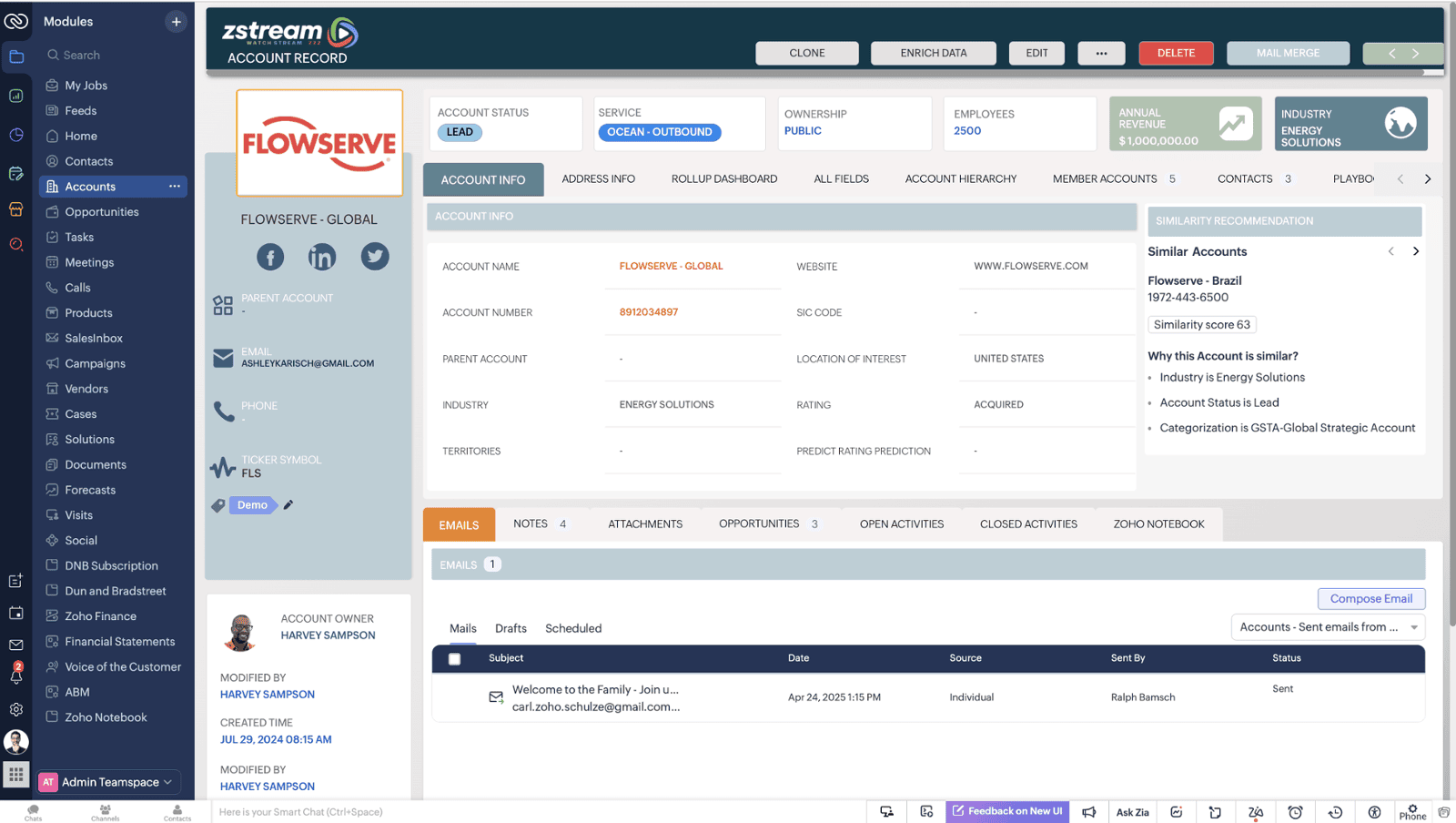This screenshot has height=823, width=1456.
Task: Open the Contacts icon in bottom bar
Action: click(x=177, y=811)
